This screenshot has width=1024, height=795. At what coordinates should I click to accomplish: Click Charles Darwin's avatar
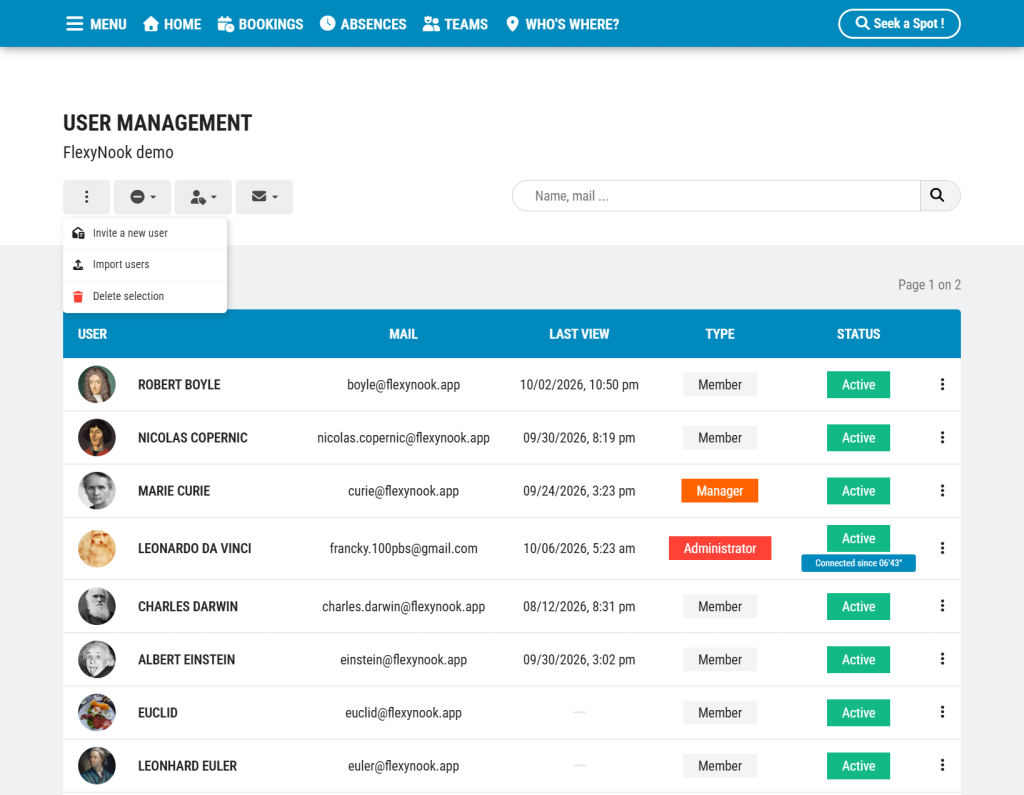[97, 606]
